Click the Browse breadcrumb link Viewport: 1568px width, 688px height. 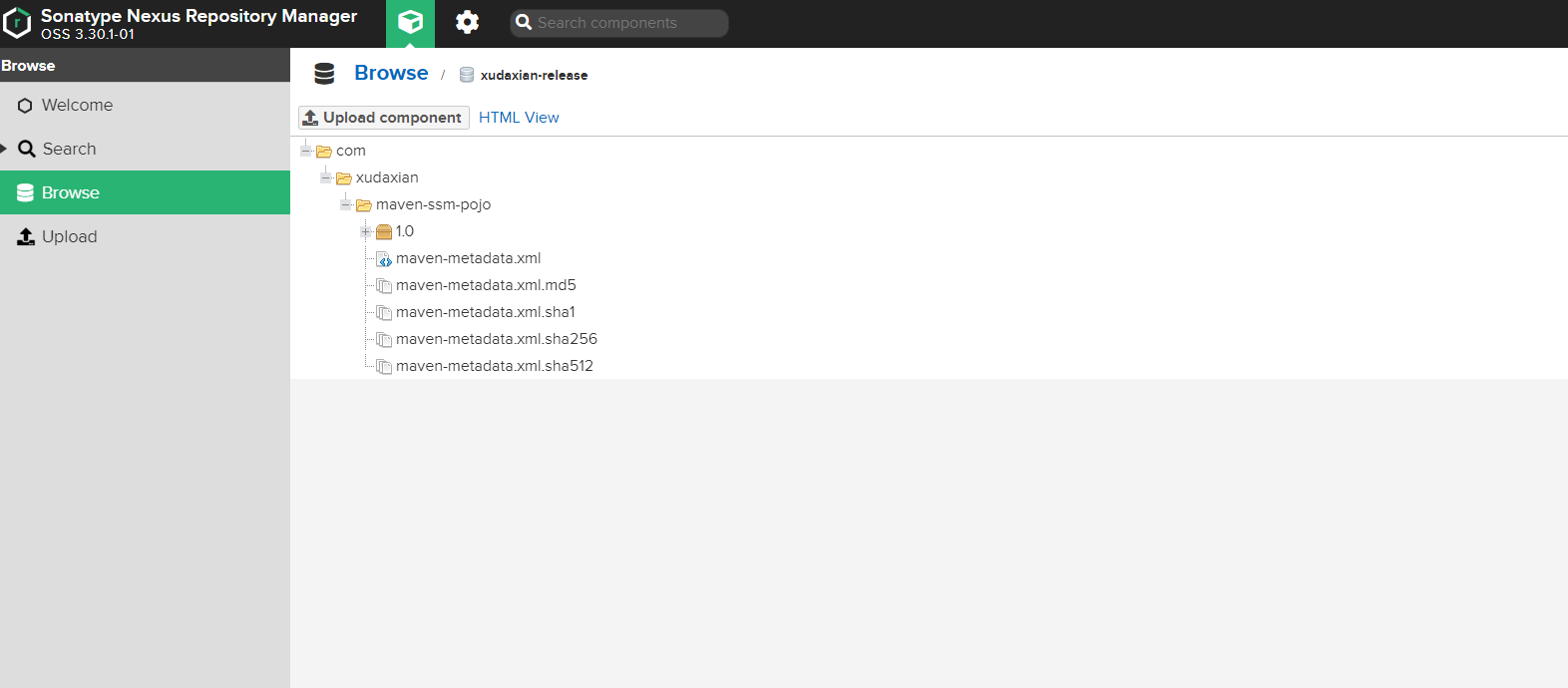click(391, 73)
